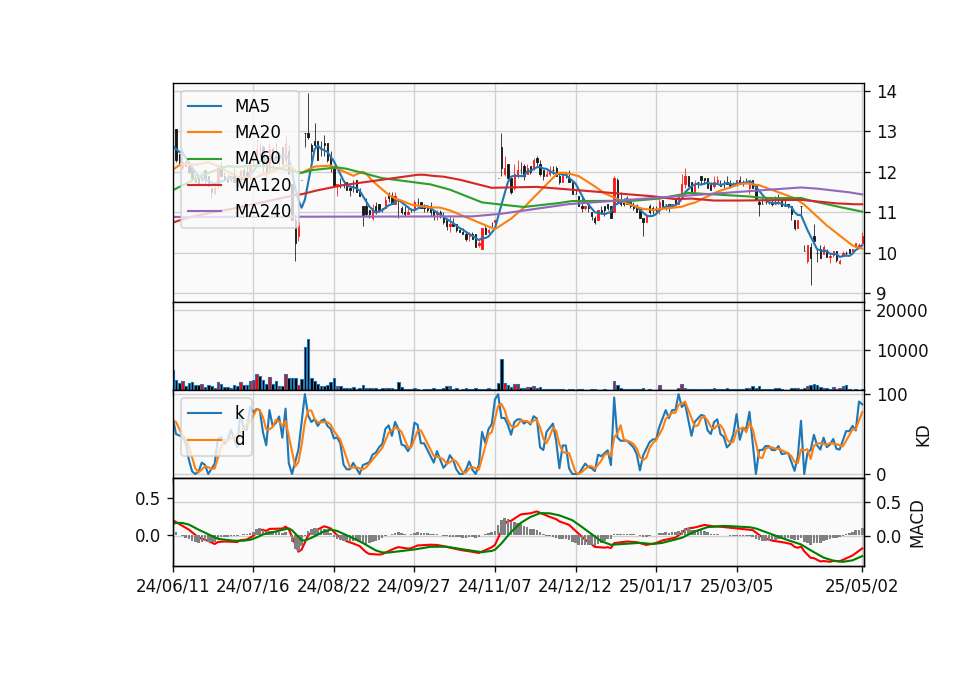960x690 pixels.
Task: Click the 24/09/27 date axis label
Action: tap(413, 586)
